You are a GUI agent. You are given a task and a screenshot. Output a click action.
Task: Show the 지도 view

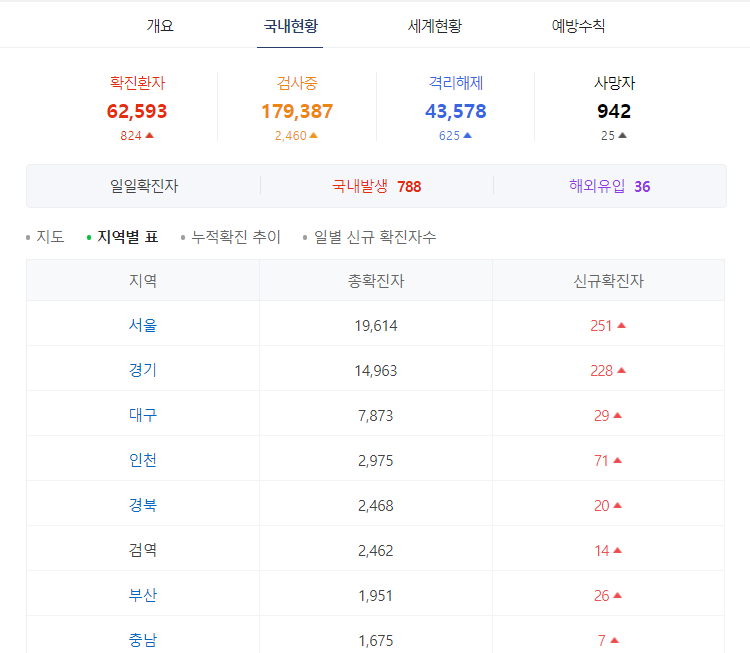click(50, 237)
